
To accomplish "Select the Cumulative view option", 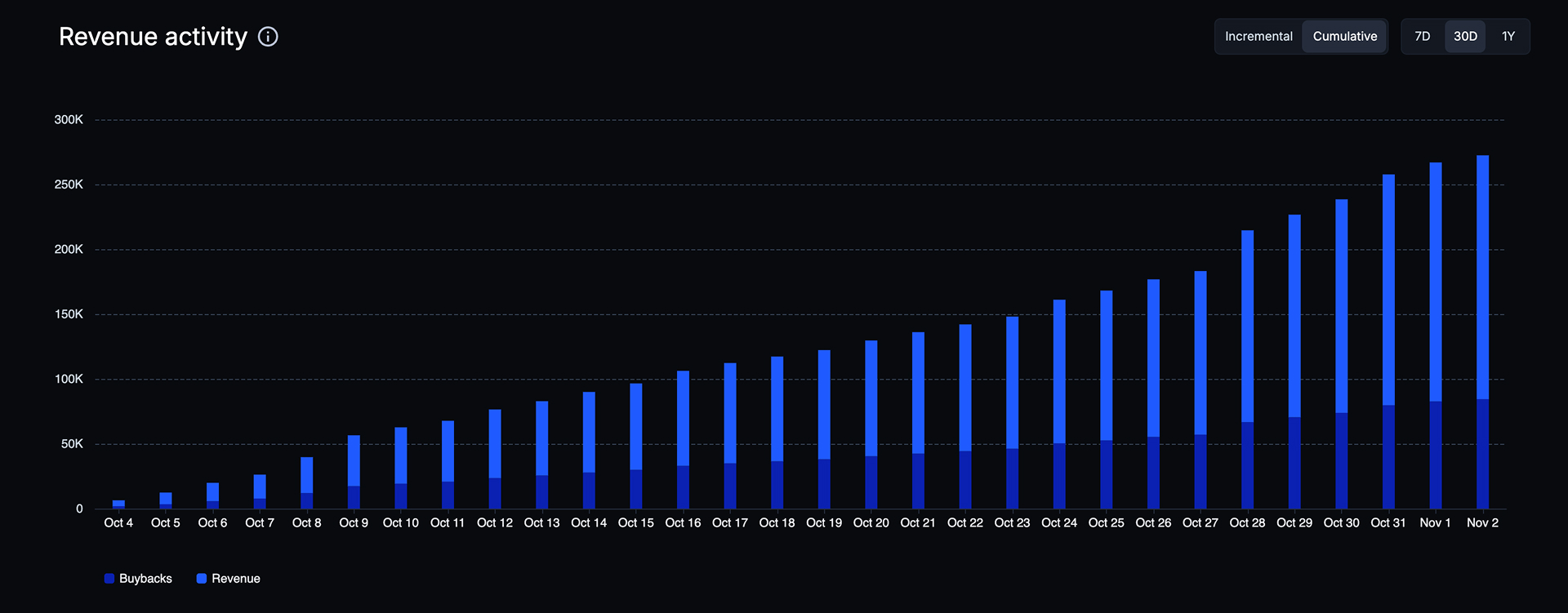I will pos(1344,37).
